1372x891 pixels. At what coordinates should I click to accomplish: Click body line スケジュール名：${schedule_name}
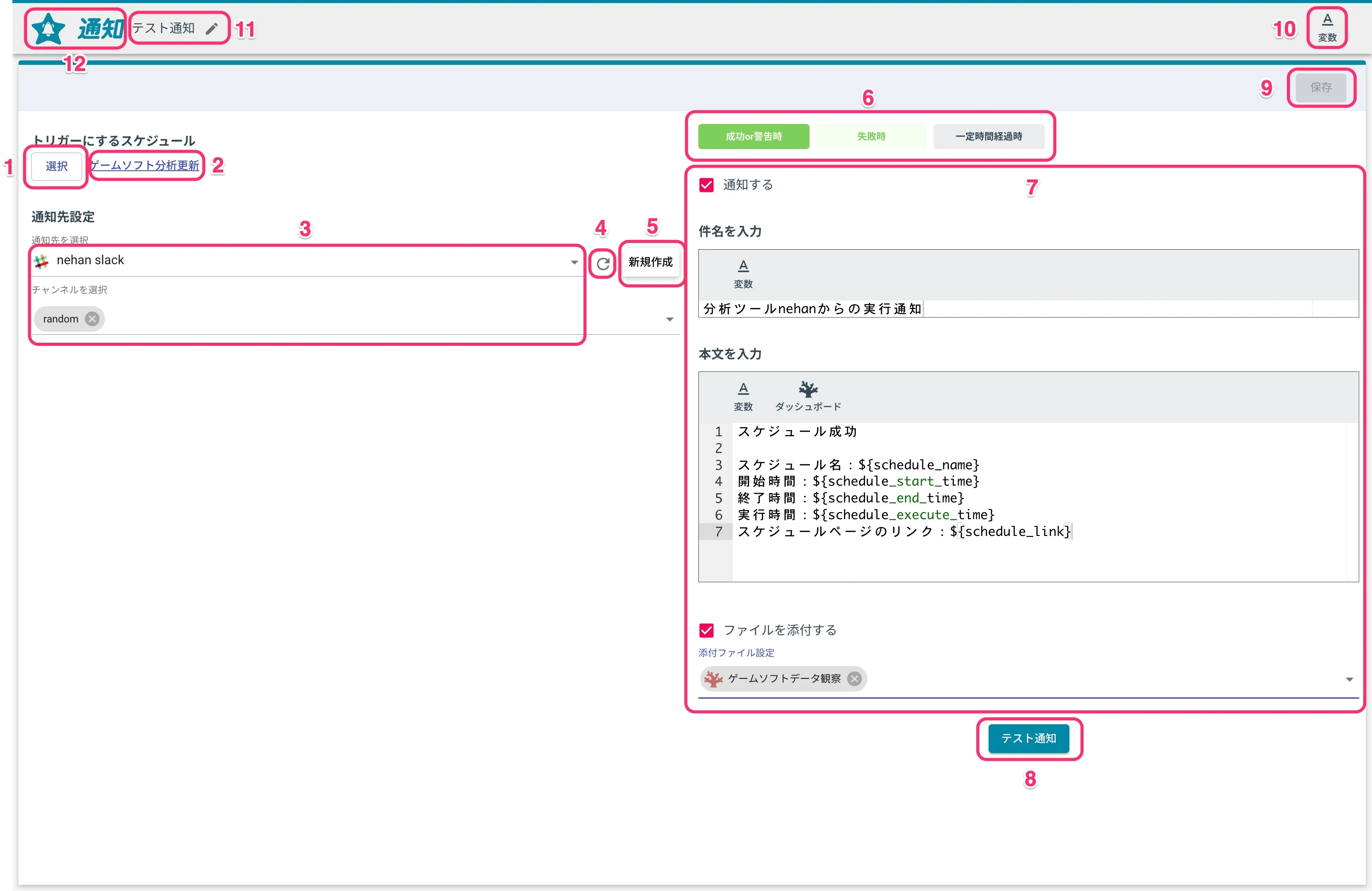pyautogui.click(x=858, y=465)
